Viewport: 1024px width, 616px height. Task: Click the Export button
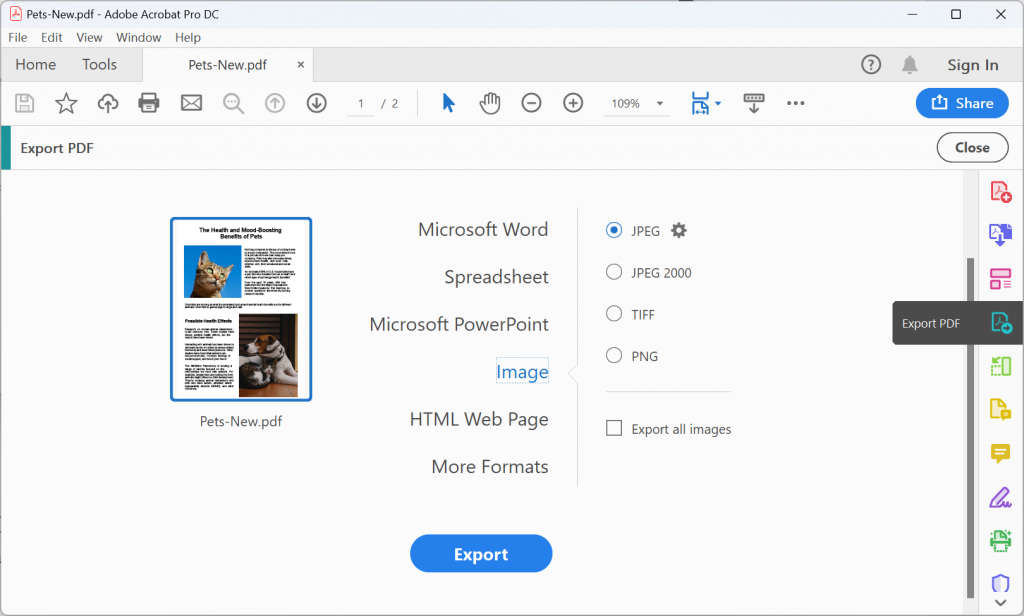click(481, 553)
